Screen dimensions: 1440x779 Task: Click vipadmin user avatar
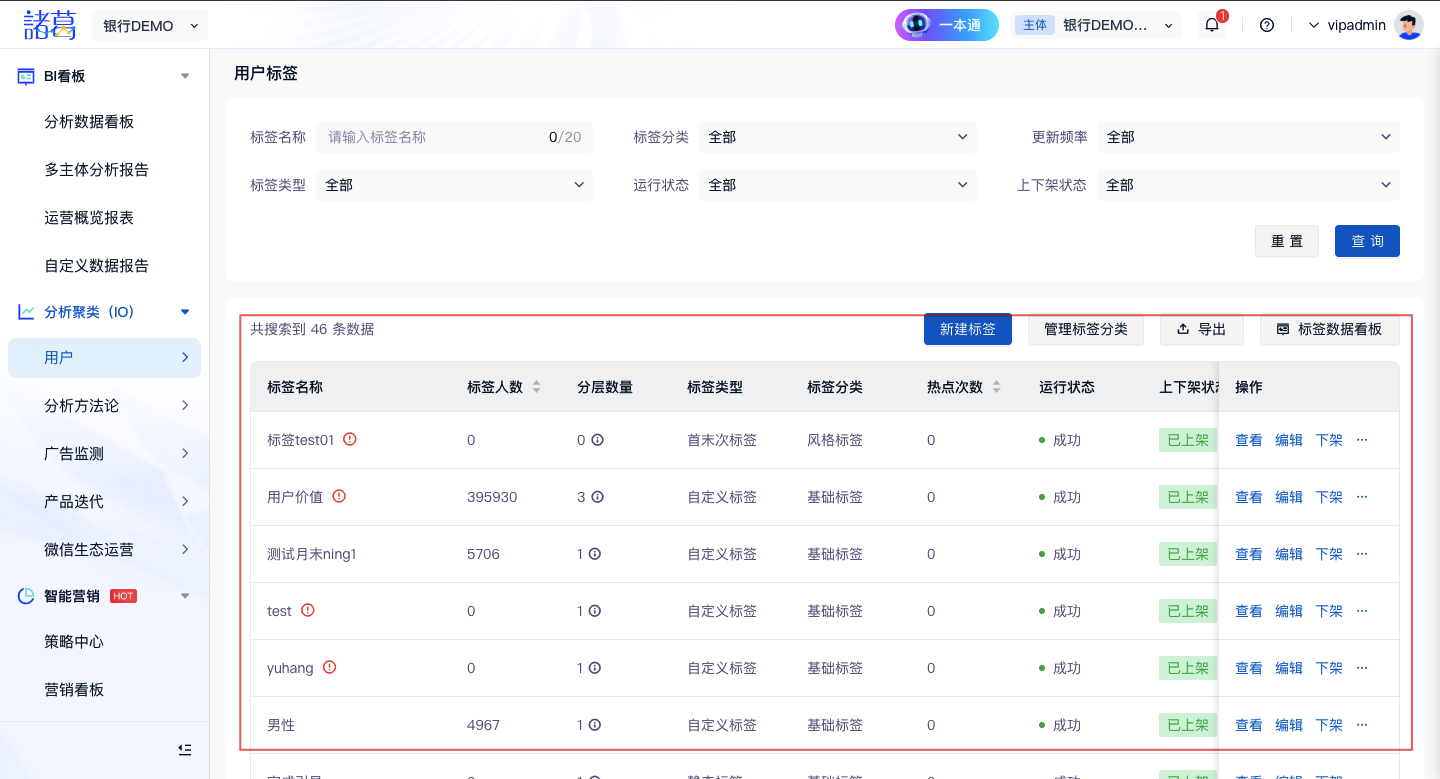[x=1409, y=25]
